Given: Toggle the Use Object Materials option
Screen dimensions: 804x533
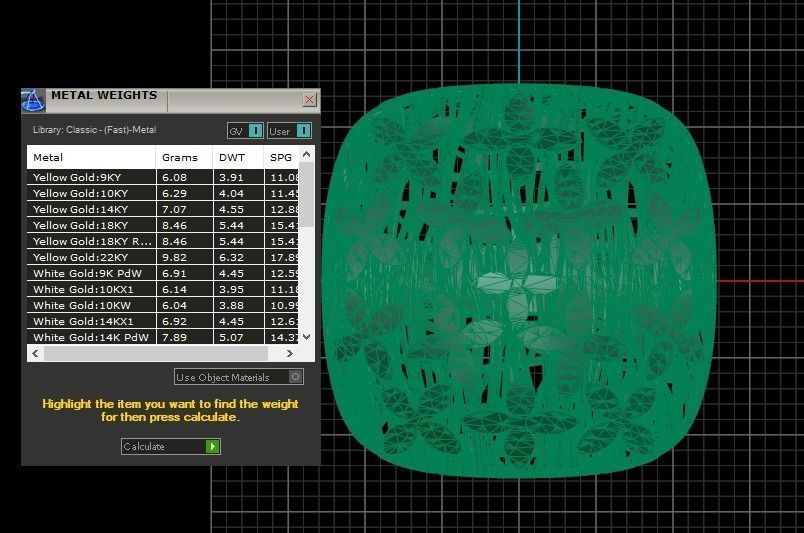Looking at the screenshot, I should [x=239, y=377].
